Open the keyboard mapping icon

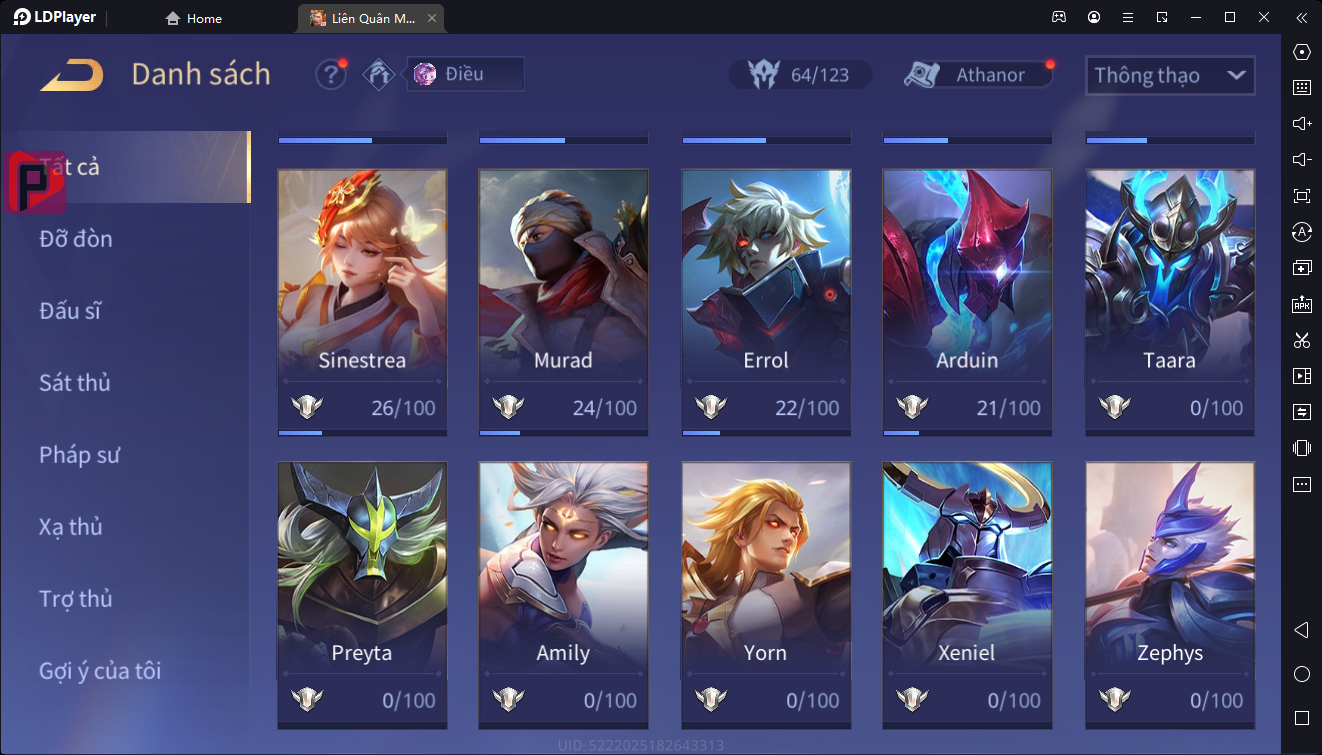(1301, 88)
